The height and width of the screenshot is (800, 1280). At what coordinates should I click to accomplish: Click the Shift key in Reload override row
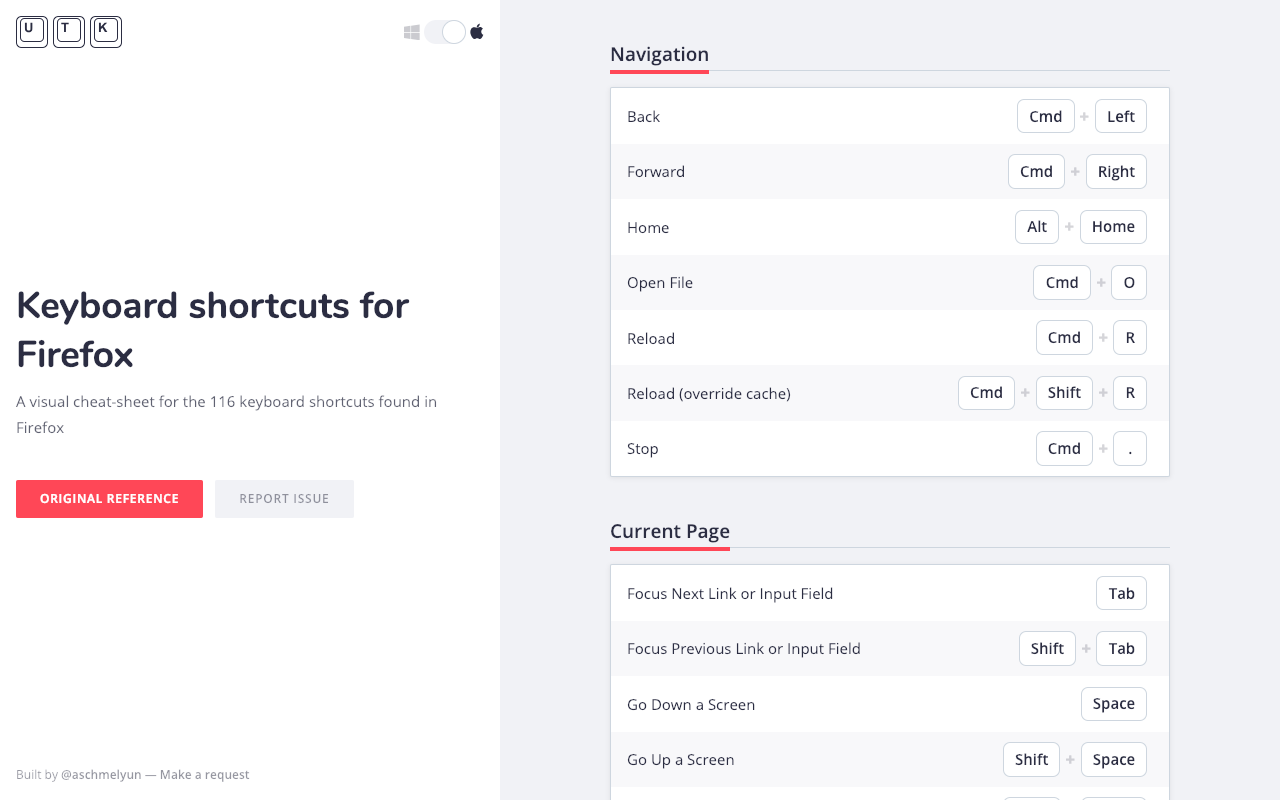(x=1063, y=393)
